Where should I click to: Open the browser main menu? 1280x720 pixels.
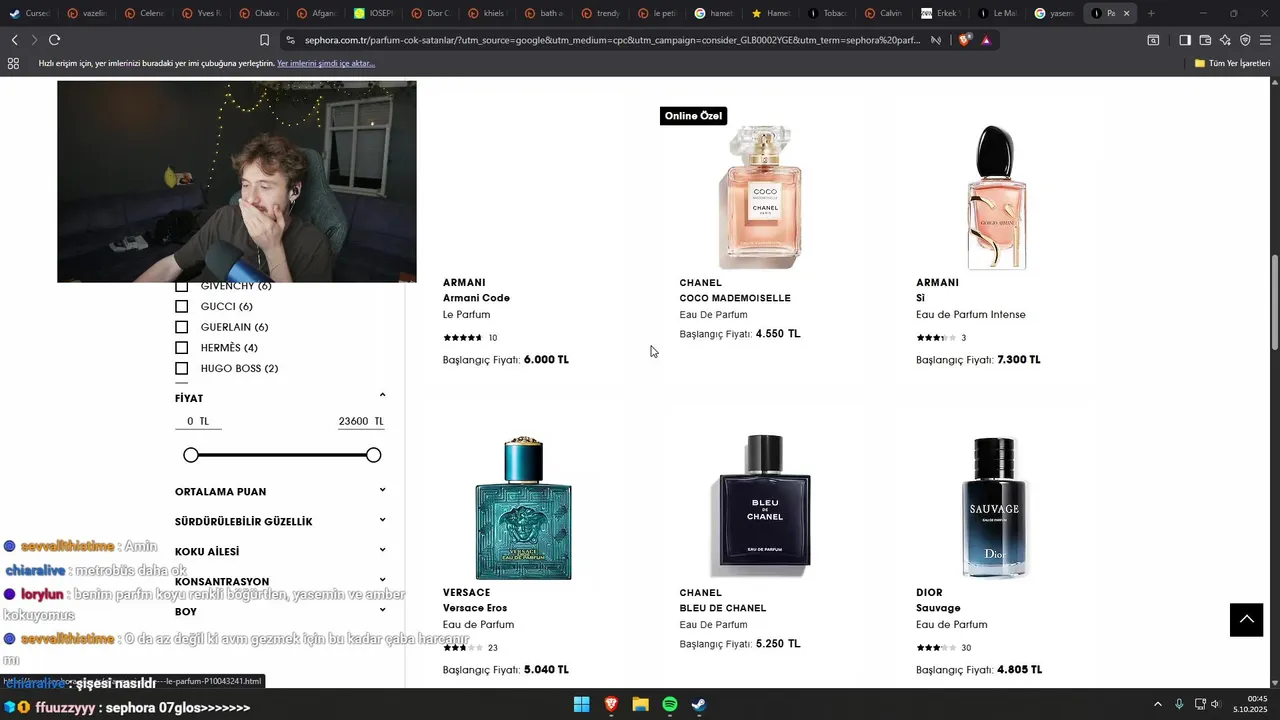point(1265,40)
